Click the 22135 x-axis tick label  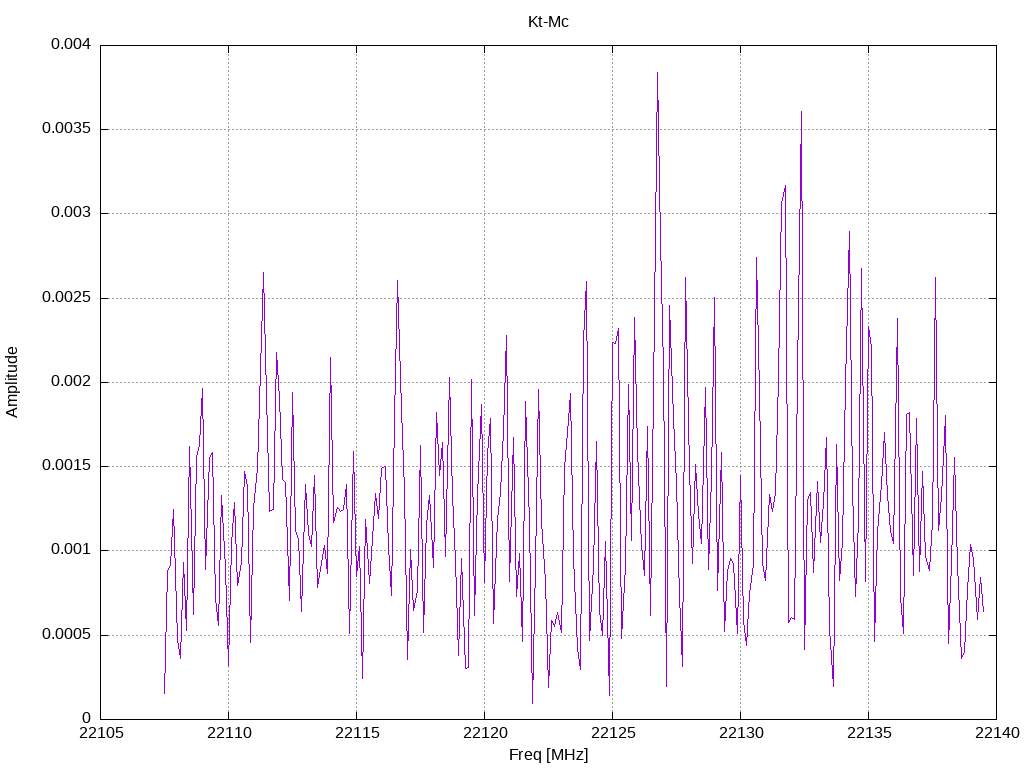tap(869, 733)
